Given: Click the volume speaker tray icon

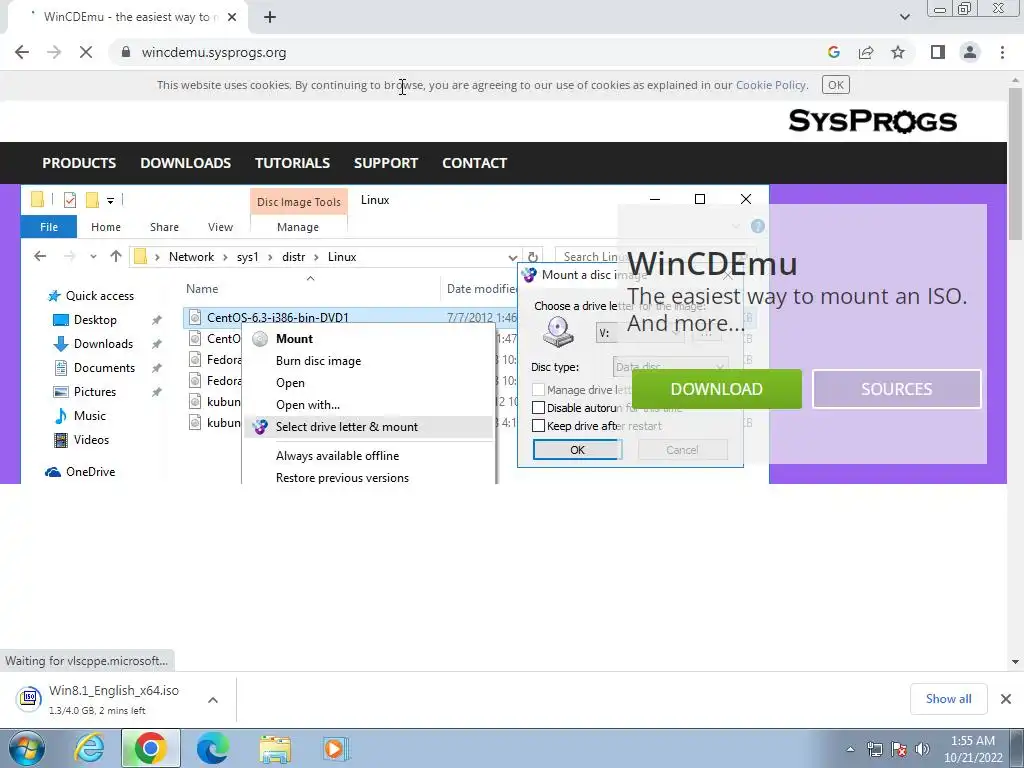Looking at the screenshot, I should (x=922, y=749).
